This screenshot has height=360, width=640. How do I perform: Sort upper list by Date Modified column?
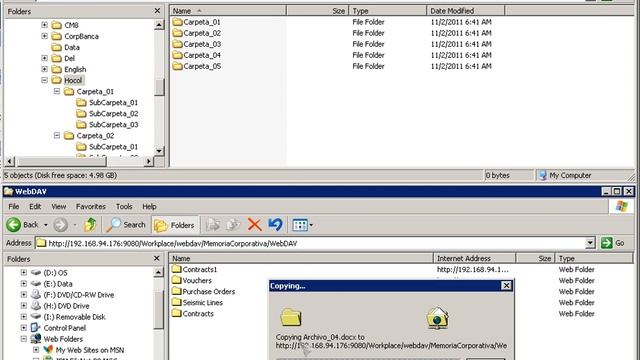click(x=465, y=11)
